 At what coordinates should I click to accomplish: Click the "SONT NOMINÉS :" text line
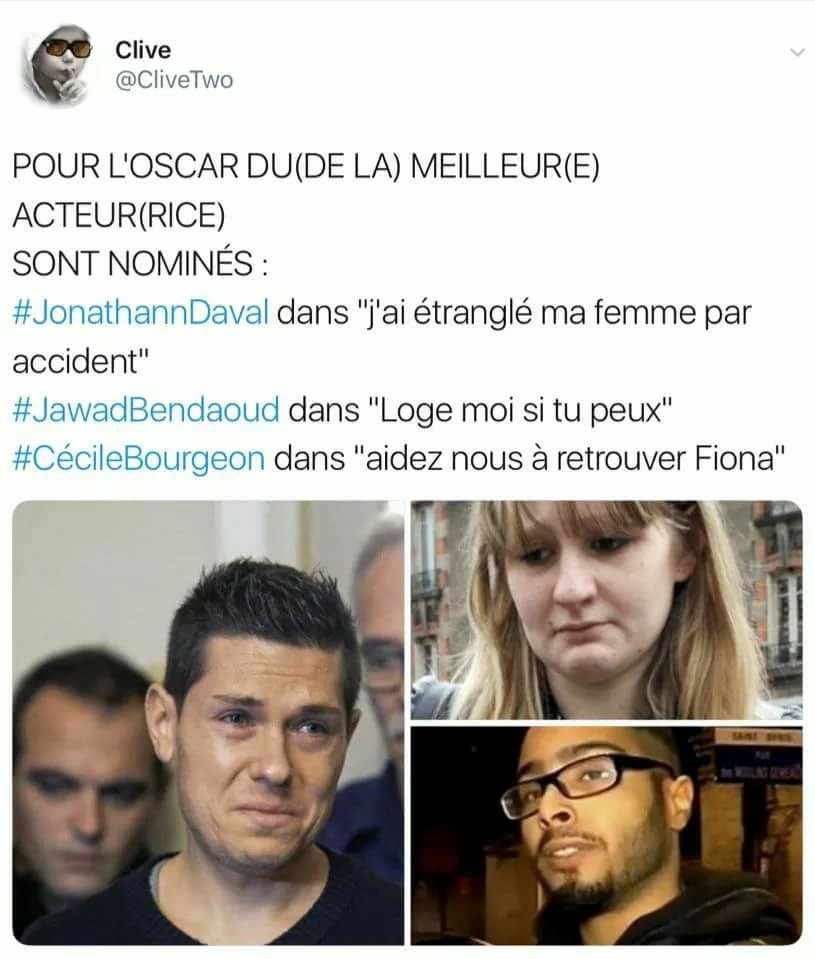(x=140, y=263)
